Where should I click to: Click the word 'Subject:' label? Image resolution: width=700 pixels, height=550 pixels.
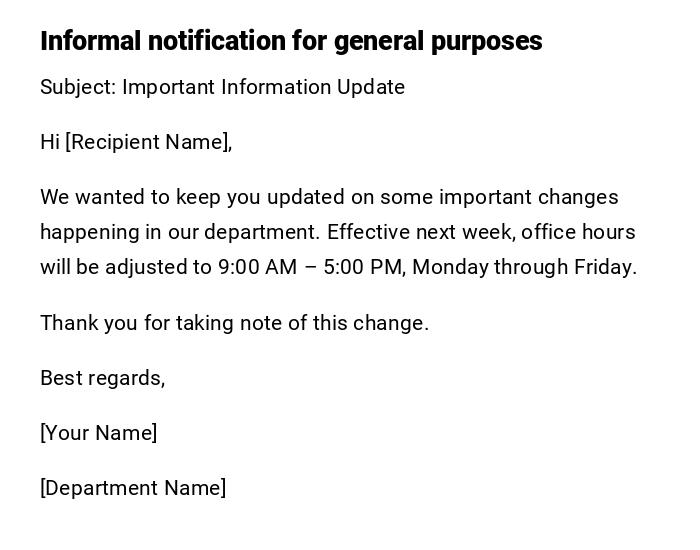[78, 87]
